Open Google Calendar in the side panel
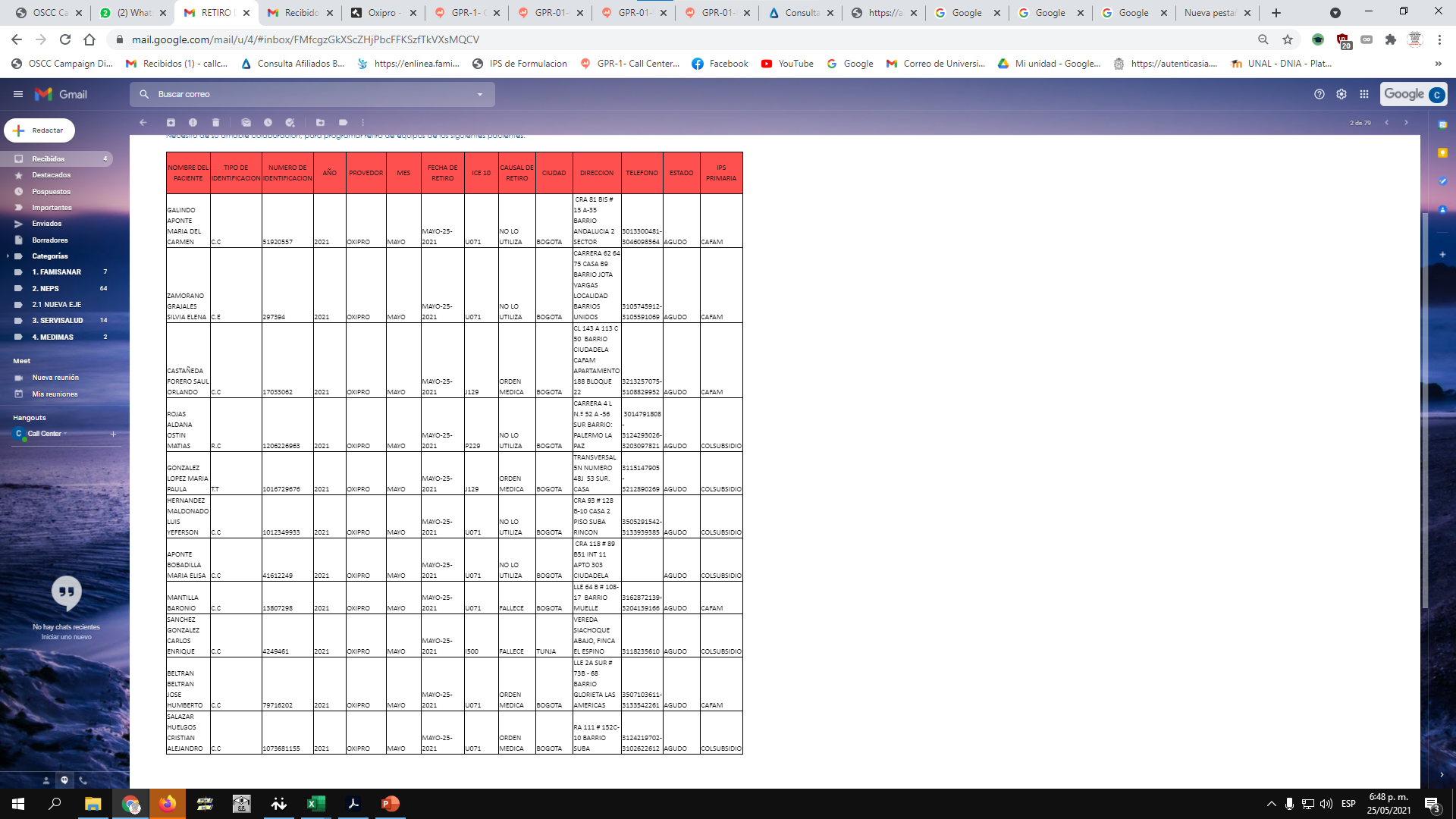The image size is (1456, 819). pyautogui.click(x=1442, y=124)
